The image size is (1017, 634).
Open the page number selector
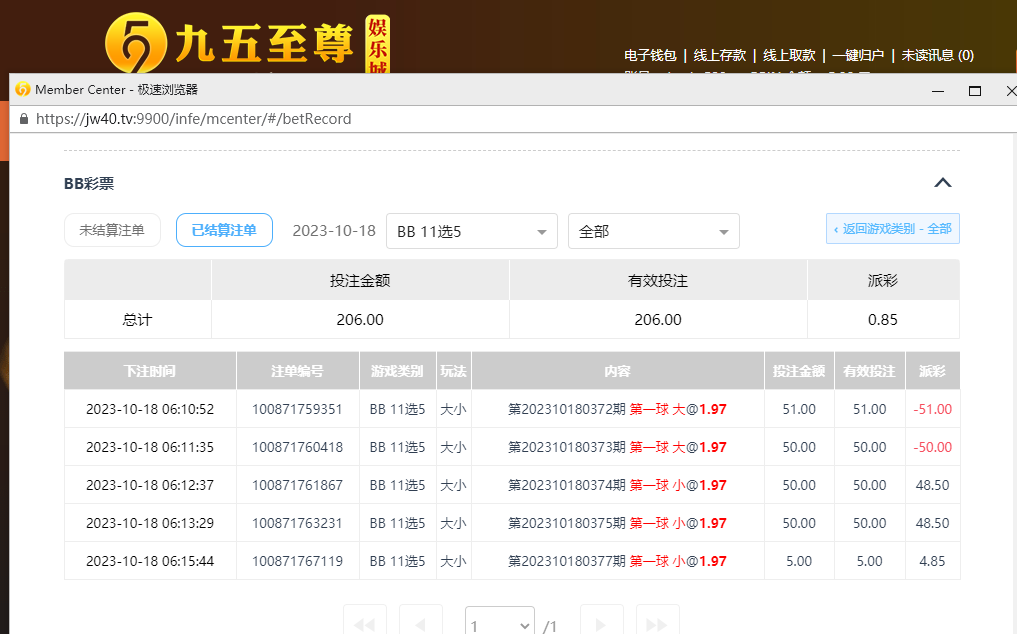[x=500, y=625]
